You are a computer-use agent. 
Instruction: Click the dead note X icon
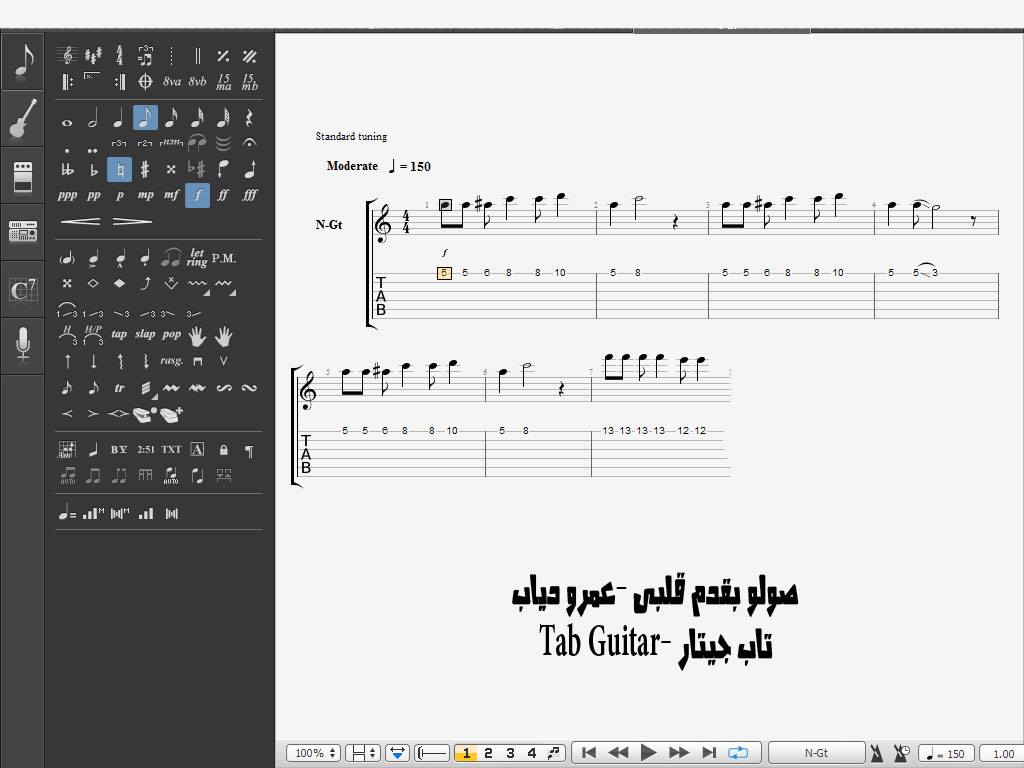coord(67,283)
